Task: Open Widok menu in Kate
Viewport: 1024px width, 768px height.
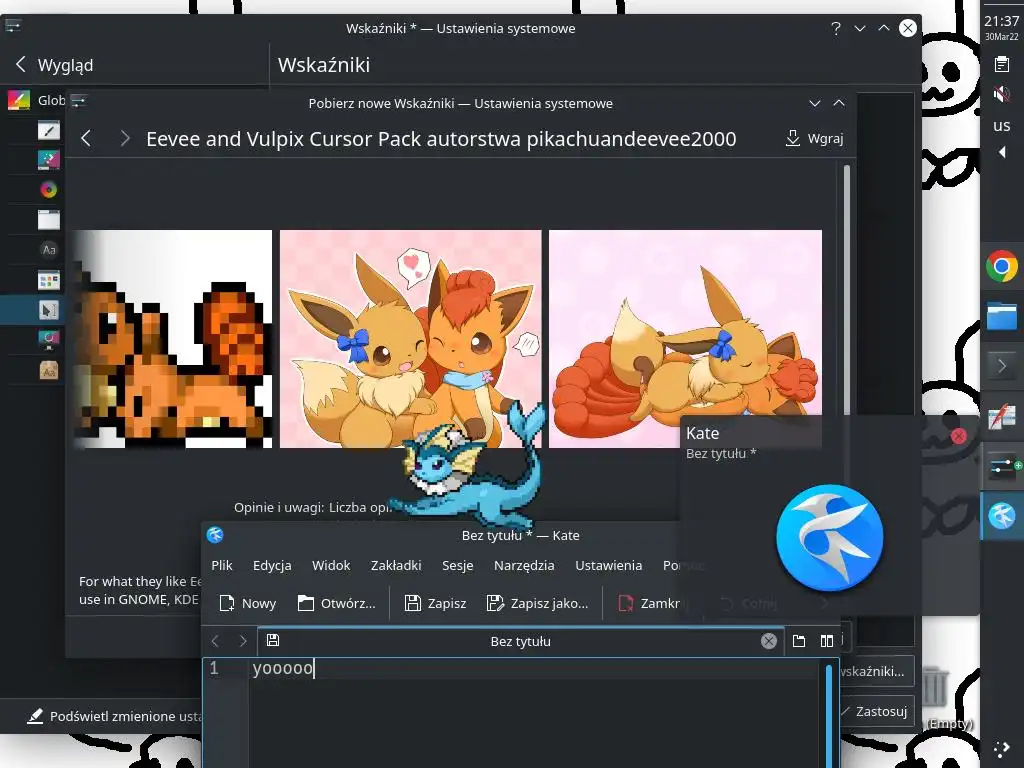Action: click(331, 566)
